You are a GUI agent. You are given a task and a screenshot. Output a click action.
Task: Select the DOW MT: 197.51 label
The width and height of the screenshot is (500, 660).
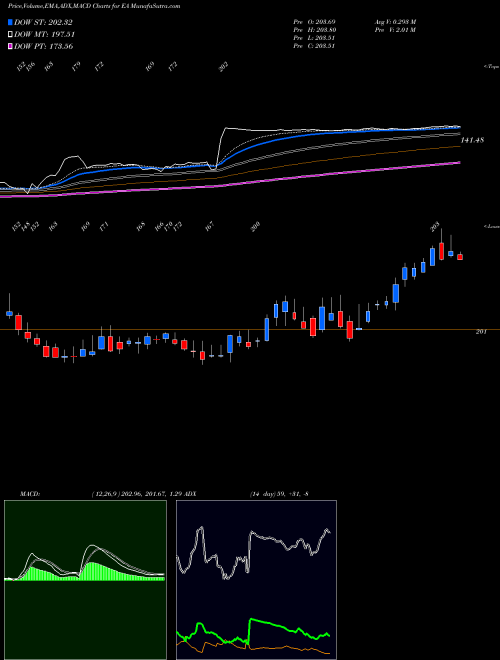pos(44,34)
